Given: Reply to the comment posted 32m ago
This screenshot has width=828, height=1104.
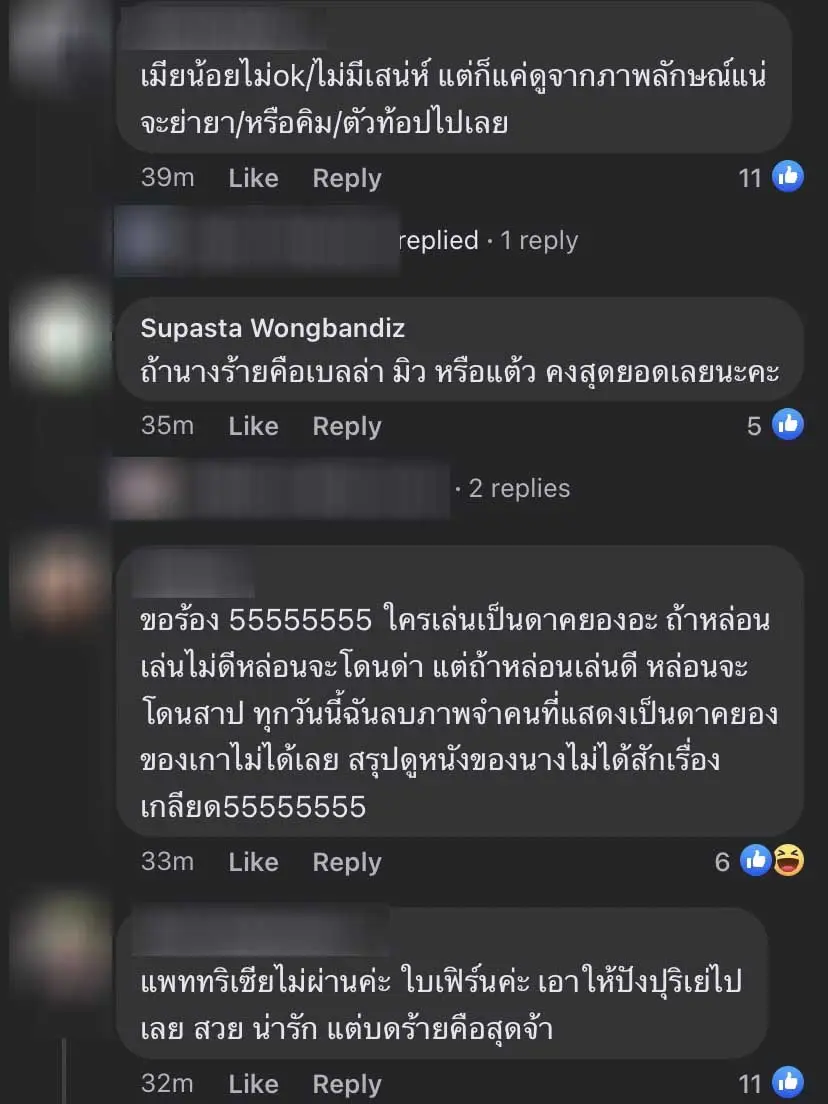Looking at the screenshot, I should pos(347,1084).
